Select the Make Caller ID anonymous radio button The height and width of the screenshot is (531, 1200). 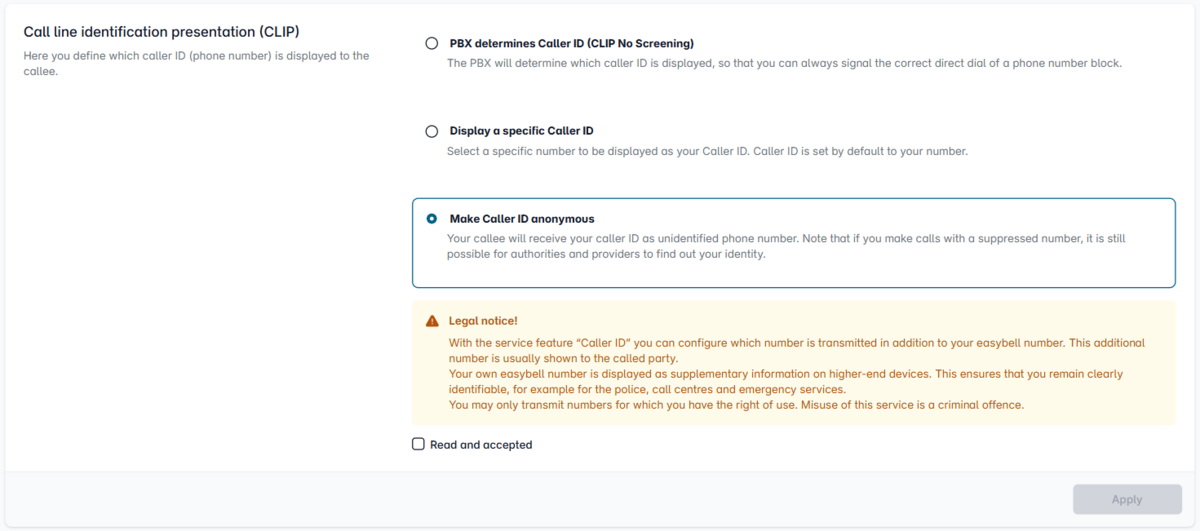click(x=432, y=219)
